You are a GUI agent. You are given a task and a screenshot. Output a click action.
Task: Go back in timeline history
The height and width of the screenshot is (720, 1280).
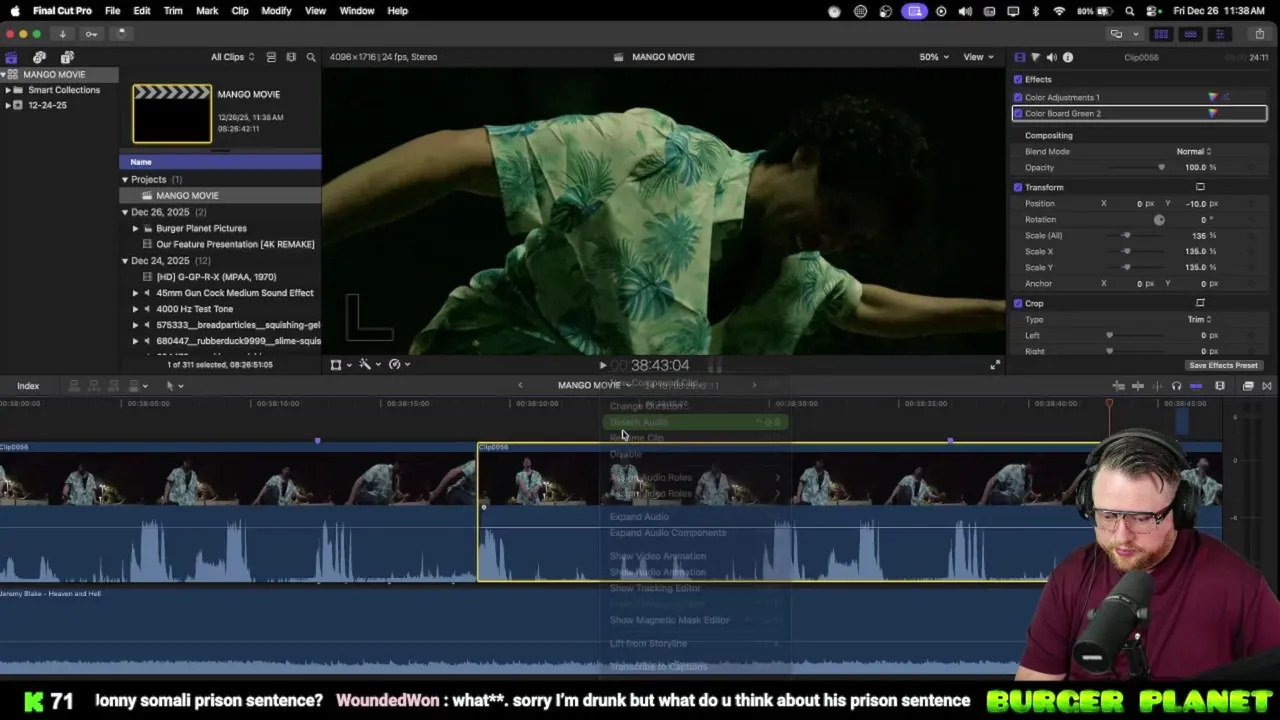(520, 385)
